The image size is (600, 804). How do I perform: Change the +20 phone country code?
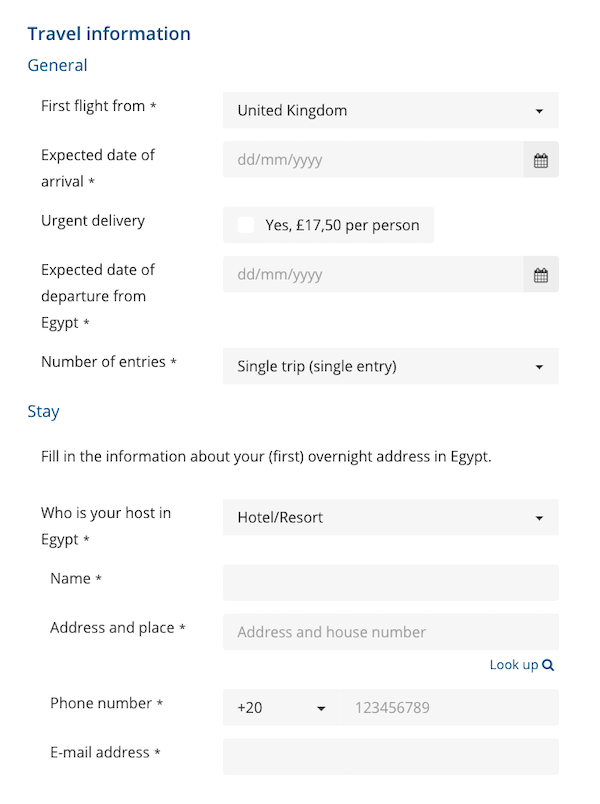click(282, 708)
